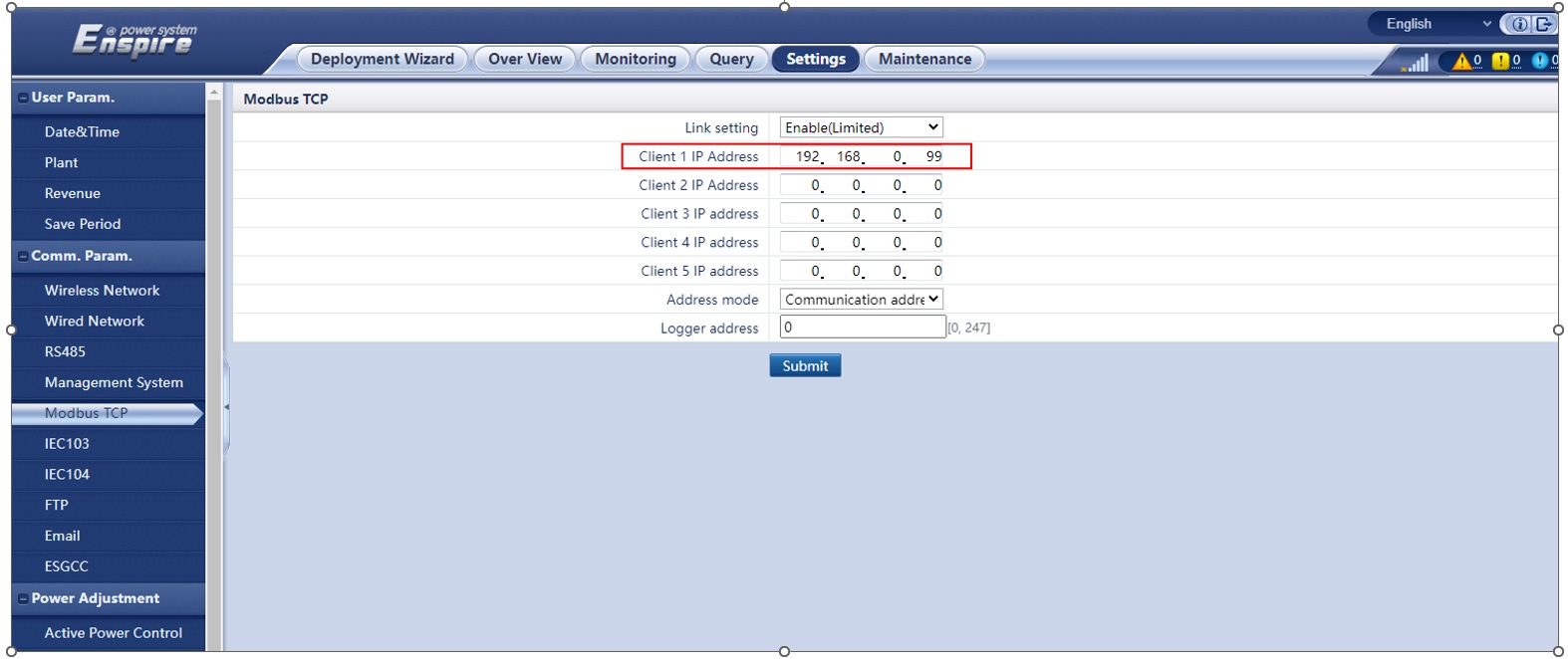The height and width of the screenshot is (659, 1568).
Task: Open the Address mode dropdown
Action: [861, 300]
